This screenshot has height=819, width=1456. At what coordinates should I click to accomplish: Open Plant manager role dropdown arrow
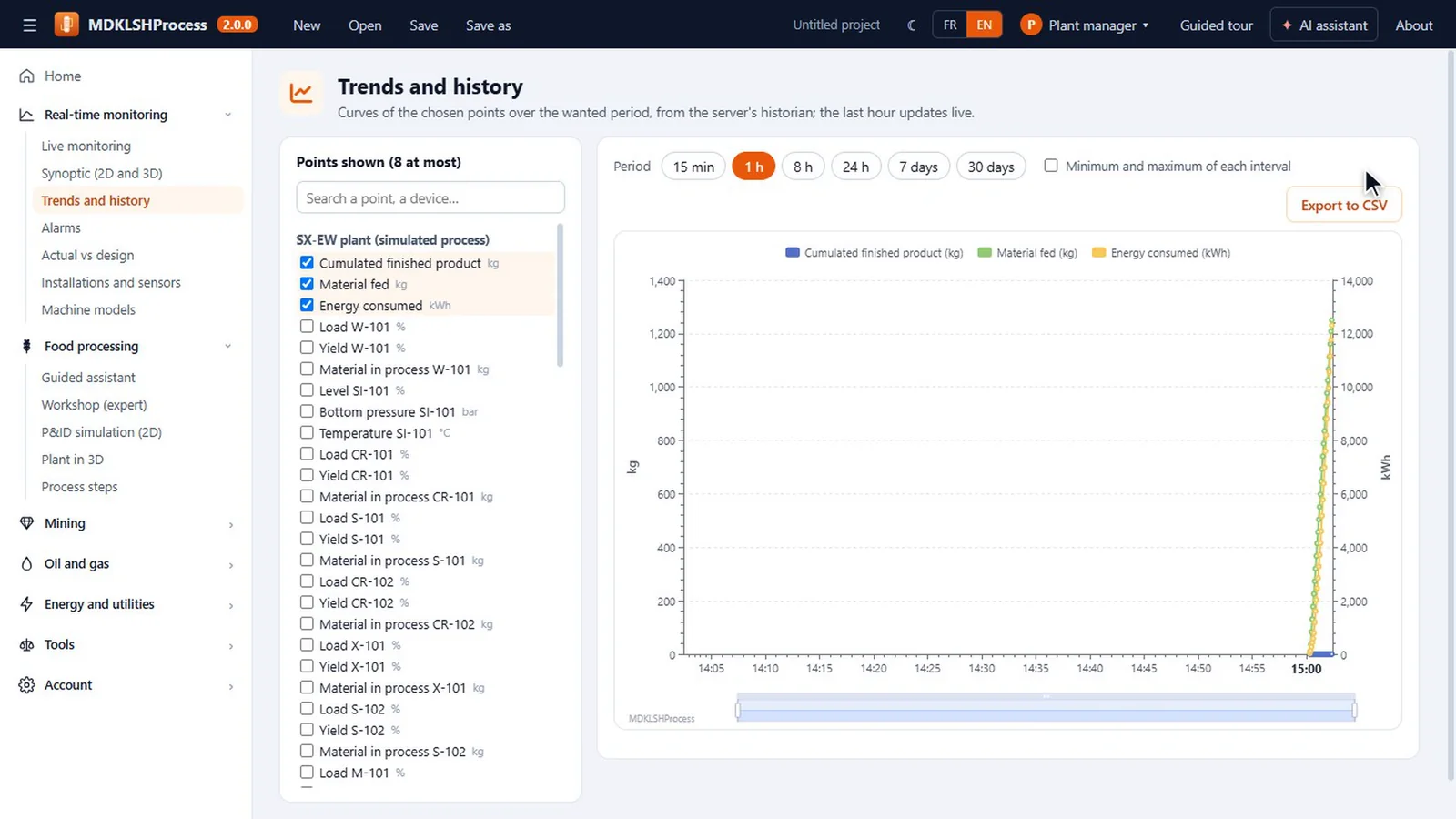(1146, 25)
